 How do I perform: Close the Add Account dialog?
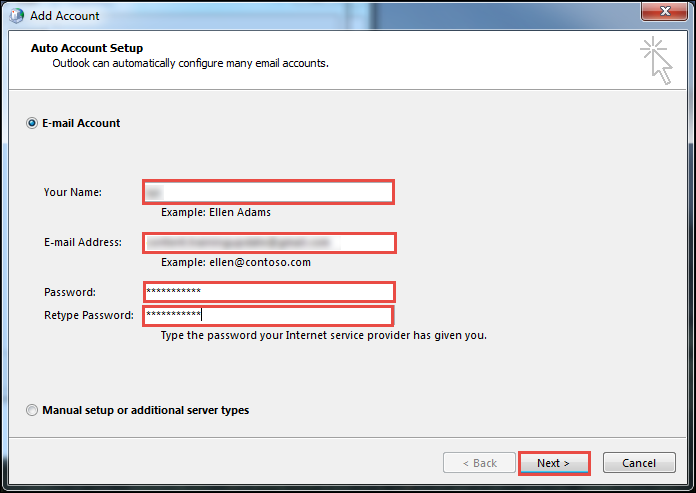(662, 14)
